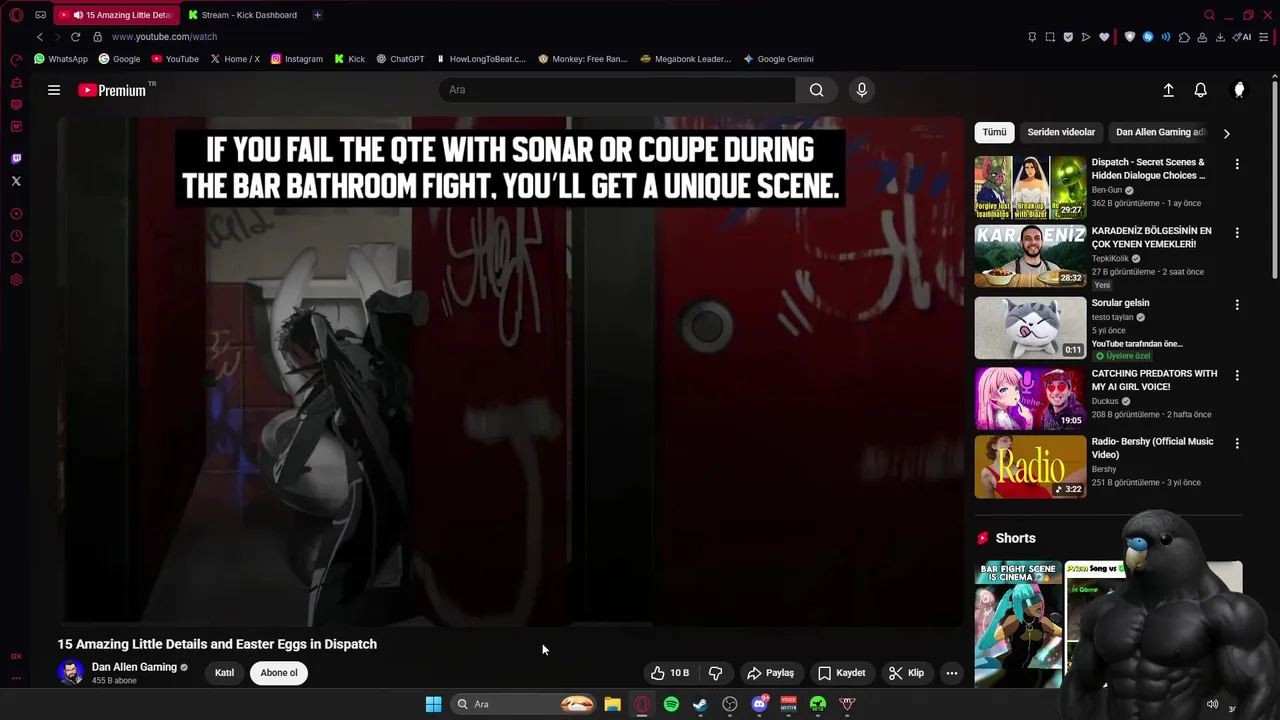This screenshot has height=720, width=1280.
Task: Open the Google Gemini bookmark
Action: point(778,59)
